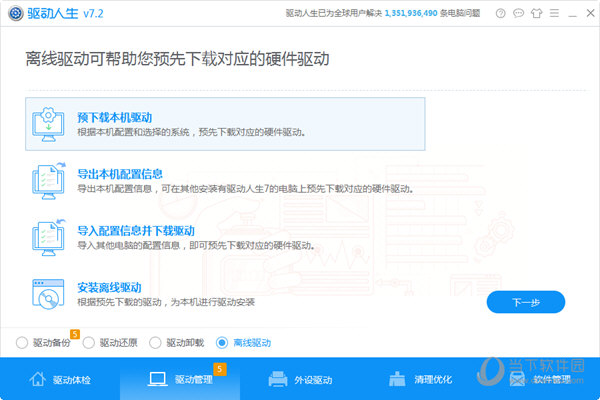Open the help question mark icon
This screenshot has height=400, width=600.
click(500, 13)
